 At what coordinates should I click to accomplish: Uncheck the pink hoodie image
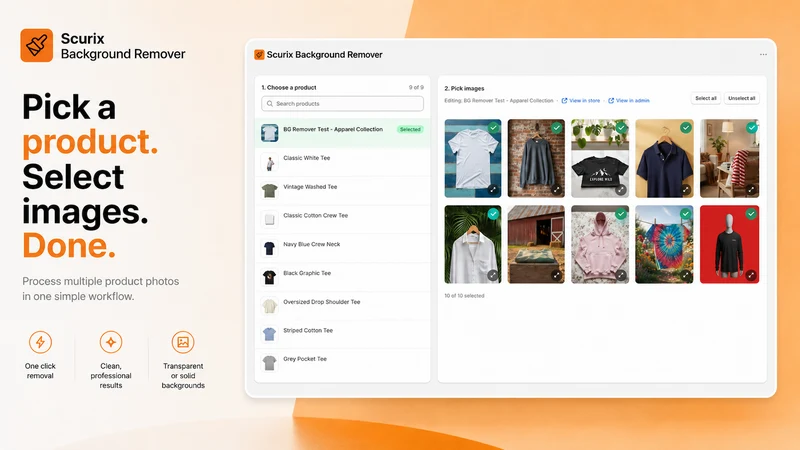621,214
